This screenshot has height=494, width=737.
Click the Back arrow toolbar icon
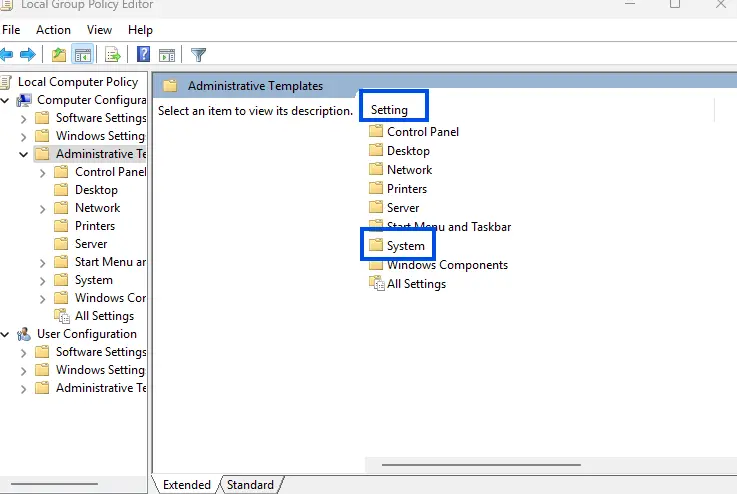(6, 55)
